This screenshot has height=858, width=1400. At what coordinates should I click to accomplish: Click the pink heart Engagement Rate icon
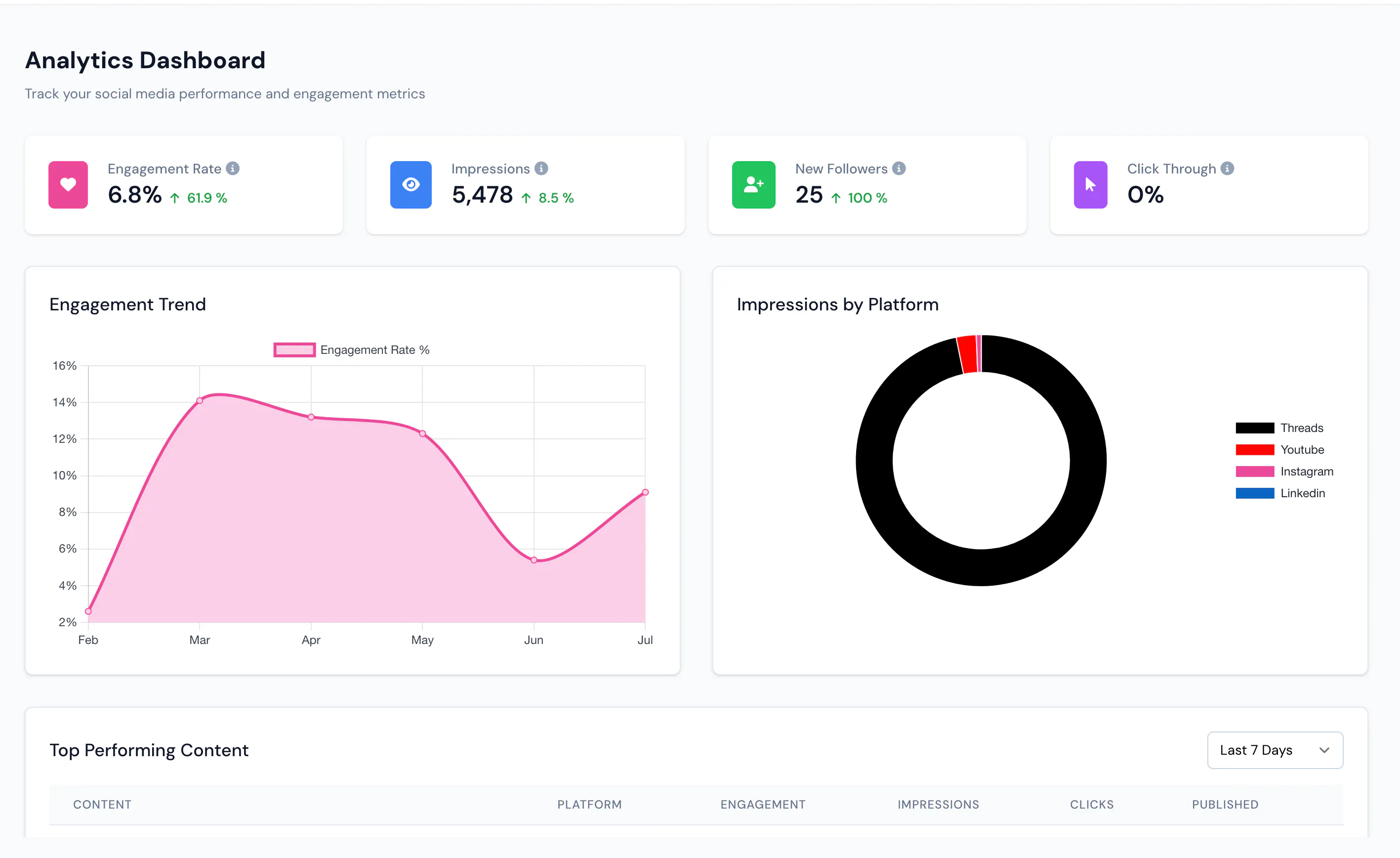(x=68, y=185)
